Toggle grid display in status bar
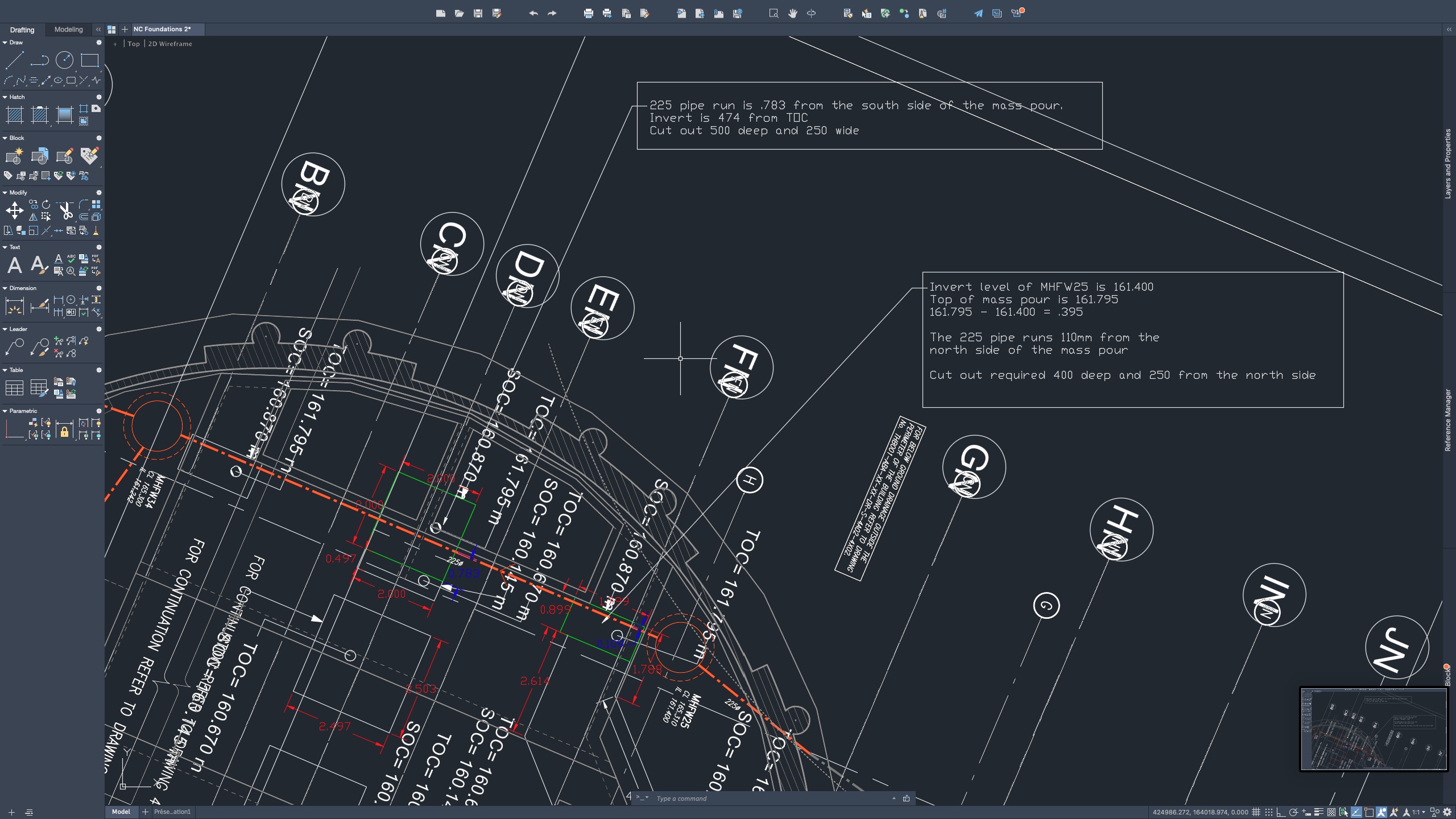This screenshot has height=819, width=1456. (1256, 812)
